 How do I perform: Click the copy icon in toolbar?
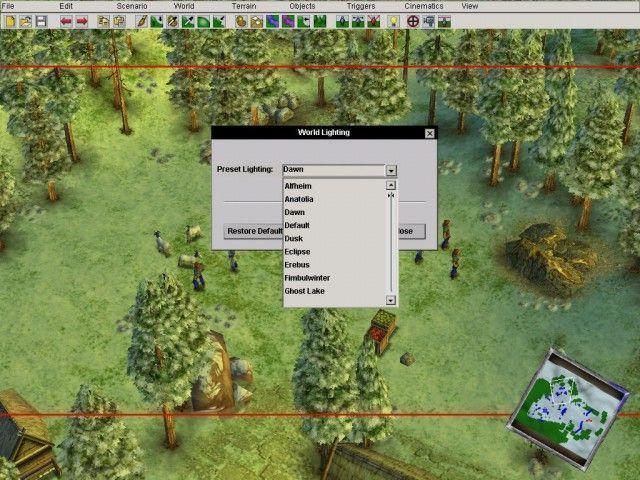[x=103, y=20]
